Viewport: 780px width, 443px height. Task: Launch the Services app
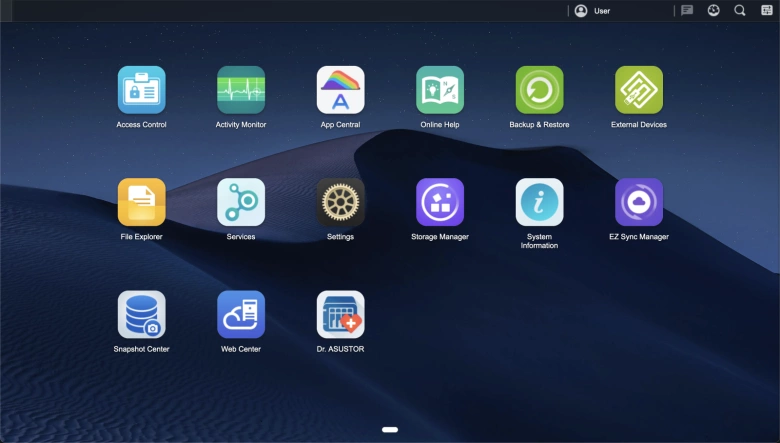coord(241,202)
